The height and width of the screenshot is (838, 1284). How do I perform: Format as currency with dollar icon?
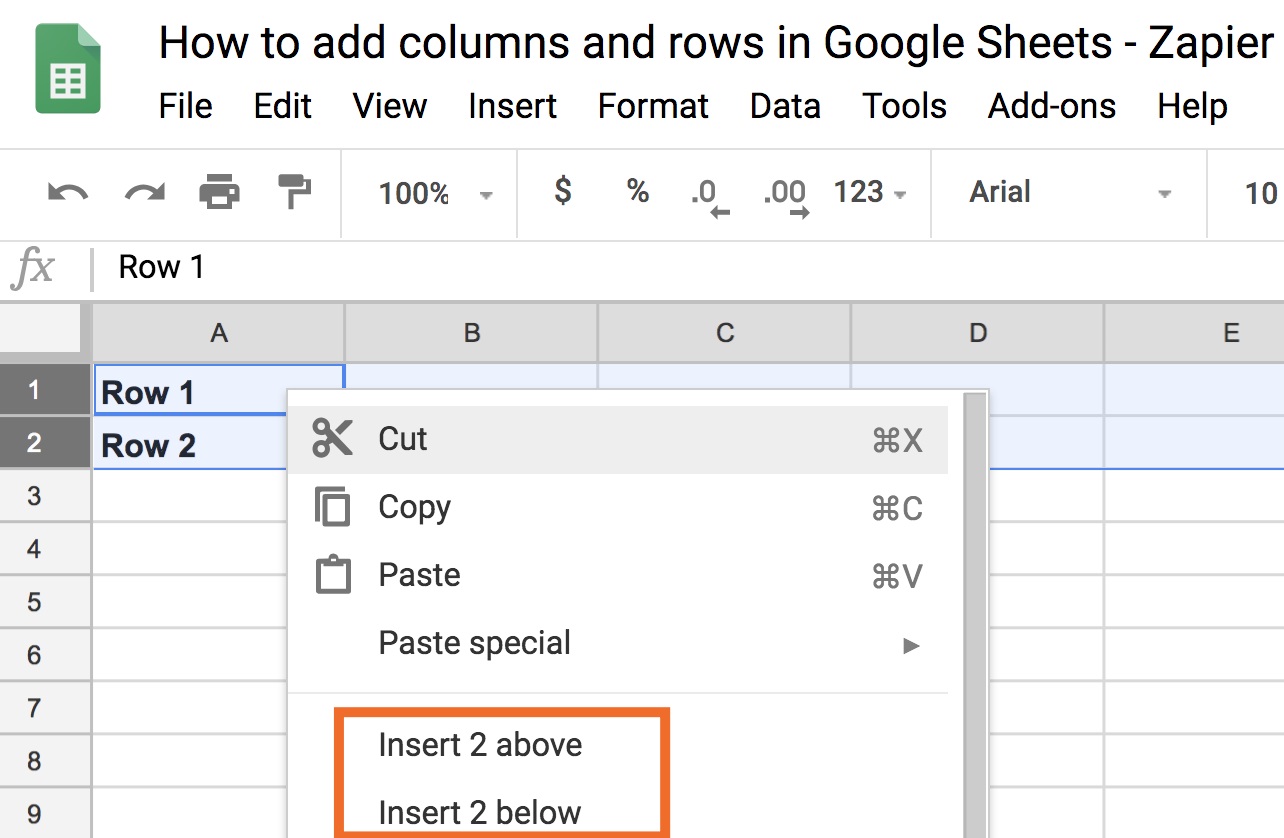point(563,191)
